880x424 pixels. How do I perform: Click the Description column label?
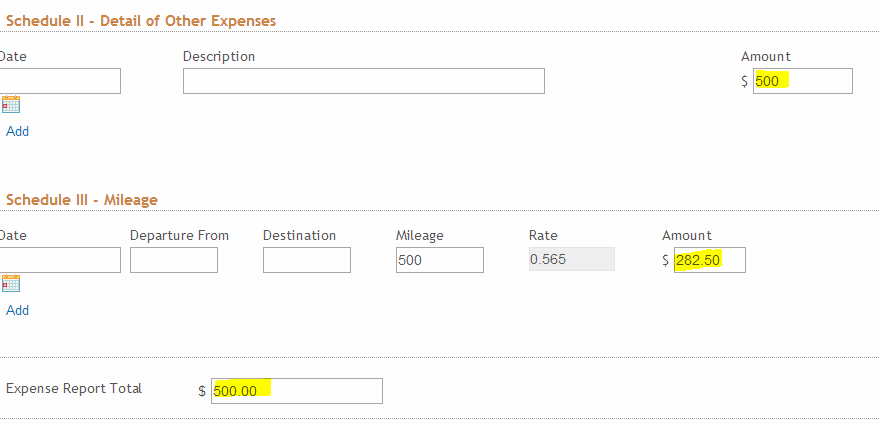click(219, 56)
